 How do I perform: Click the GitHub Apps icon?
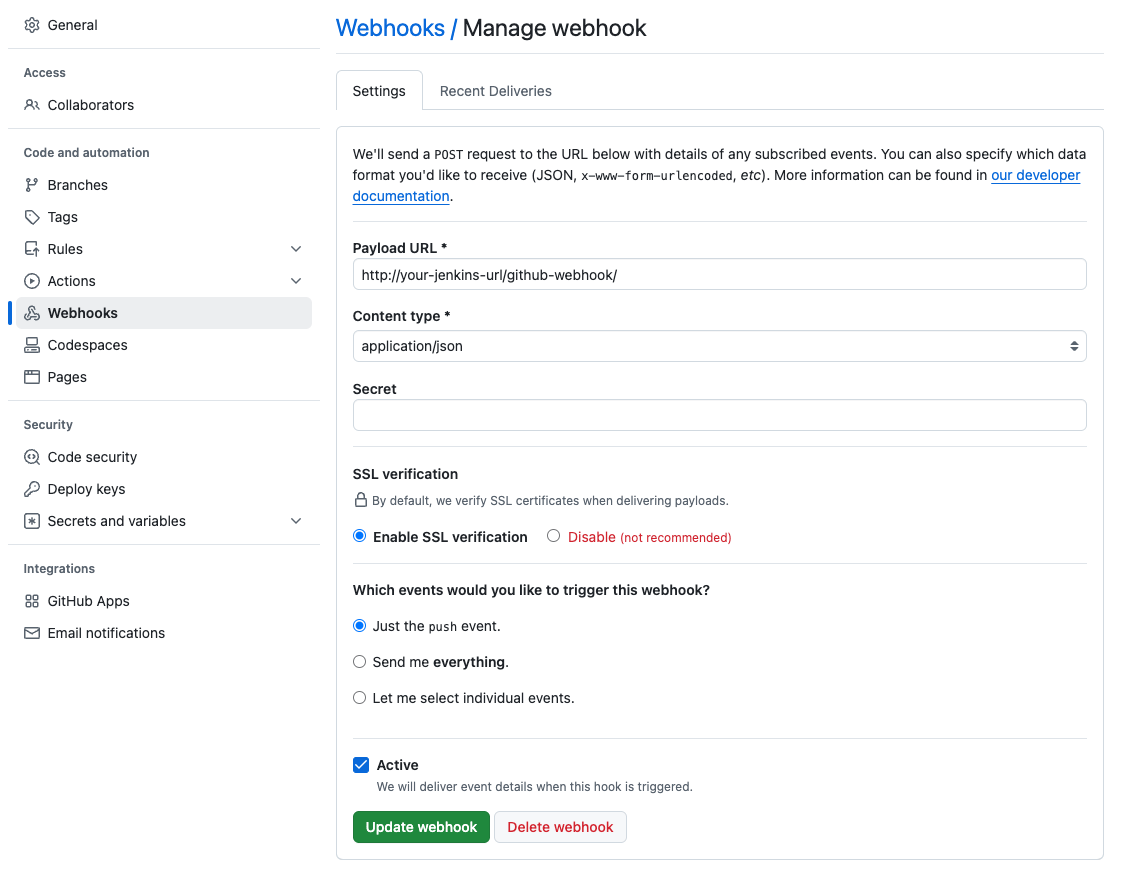pos(32,601)
